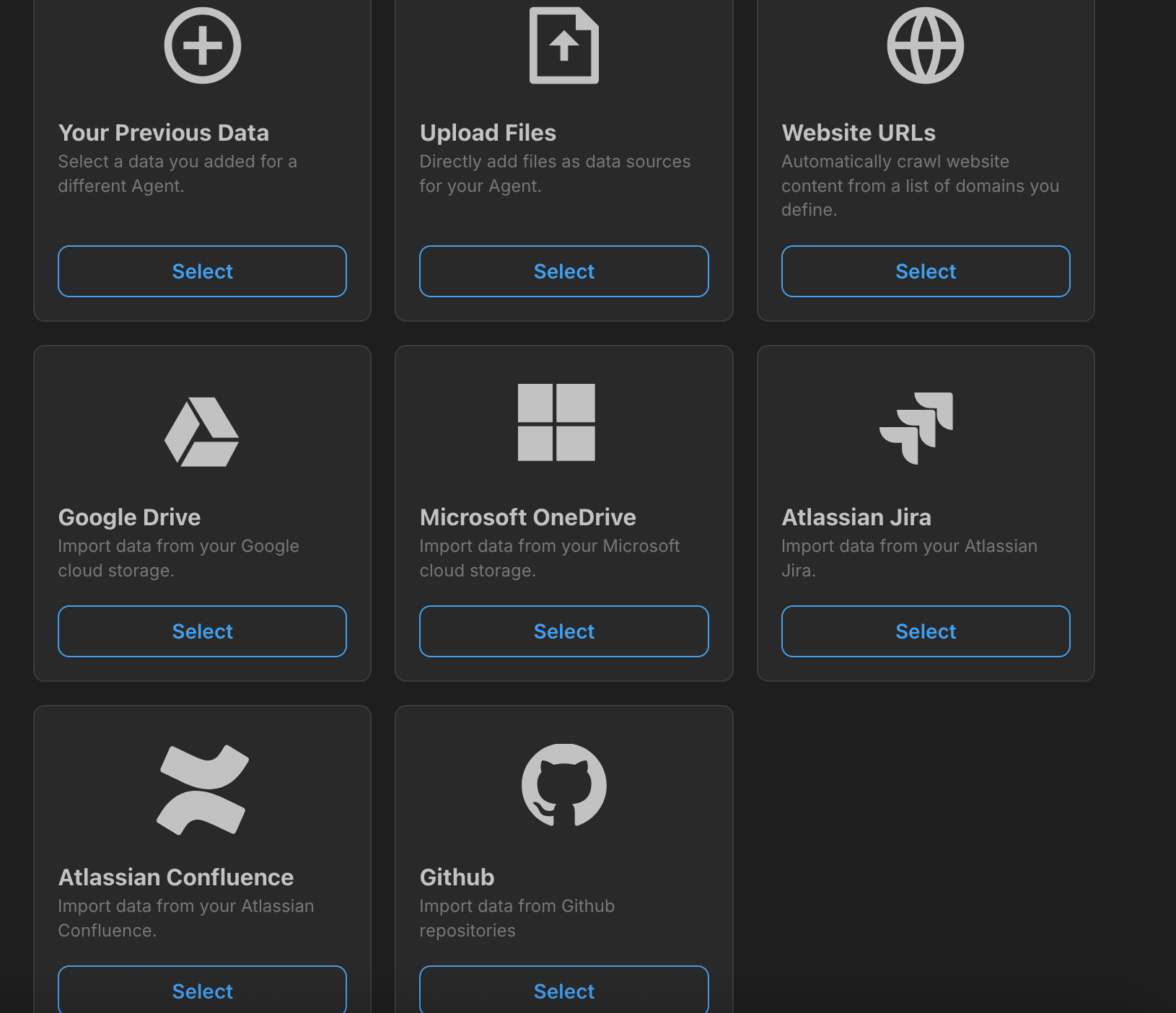Image resolution: width=1176 pixels, height=1013 pixels.
Task: Click the Atlassian Jira logo icon
Action: tap(916, 428)
